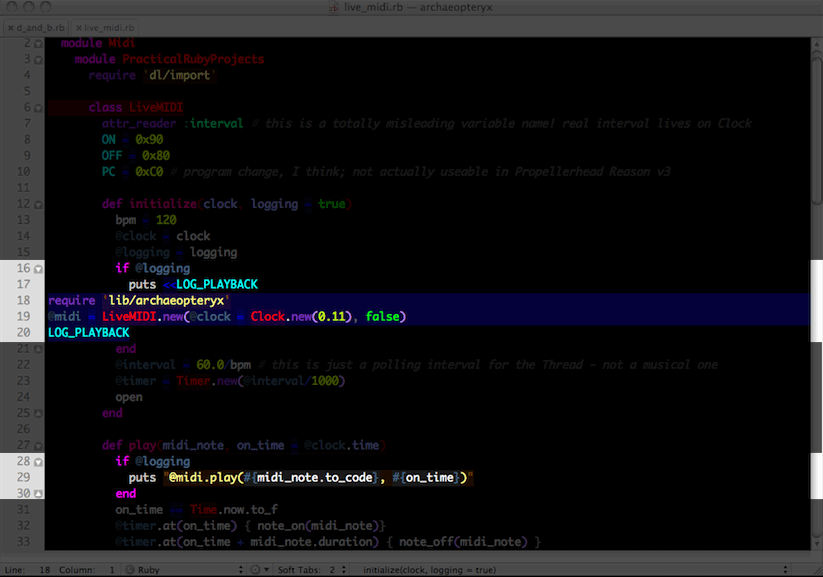
Task: Click line number 18 in the gutter
Action: 24,300
